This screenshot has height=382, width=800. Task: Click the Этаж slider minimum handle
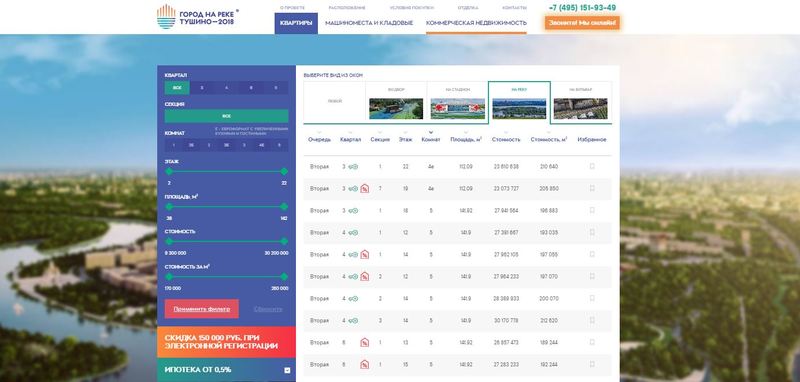169,171
